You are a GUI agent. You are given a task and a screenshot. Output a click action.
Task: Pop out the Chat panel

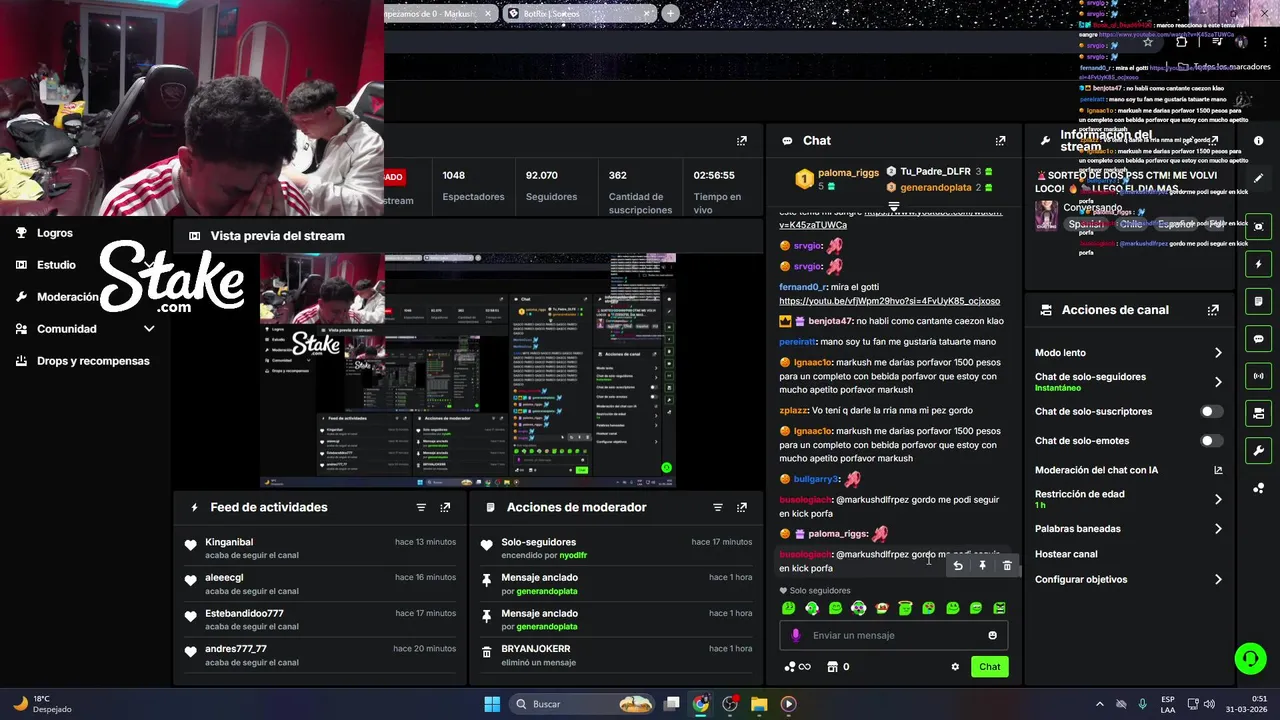click(1000, 141)
